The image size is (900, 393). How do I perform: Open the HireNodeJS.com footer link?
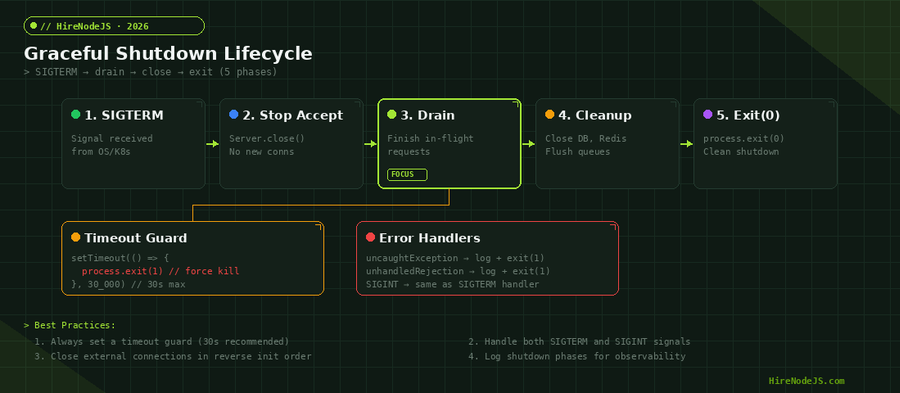coord(806,381)
